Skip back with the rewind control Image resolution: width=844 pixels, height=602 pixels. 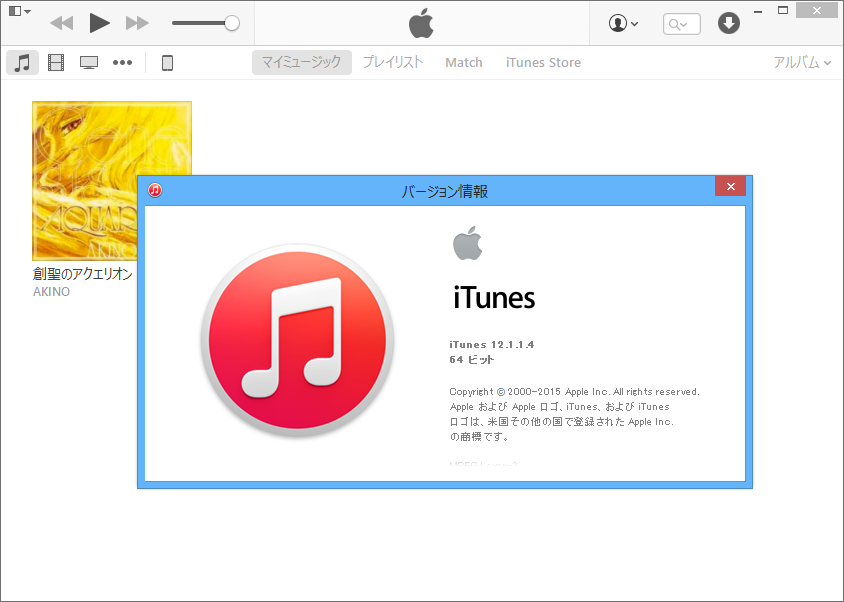click(62, 22)
